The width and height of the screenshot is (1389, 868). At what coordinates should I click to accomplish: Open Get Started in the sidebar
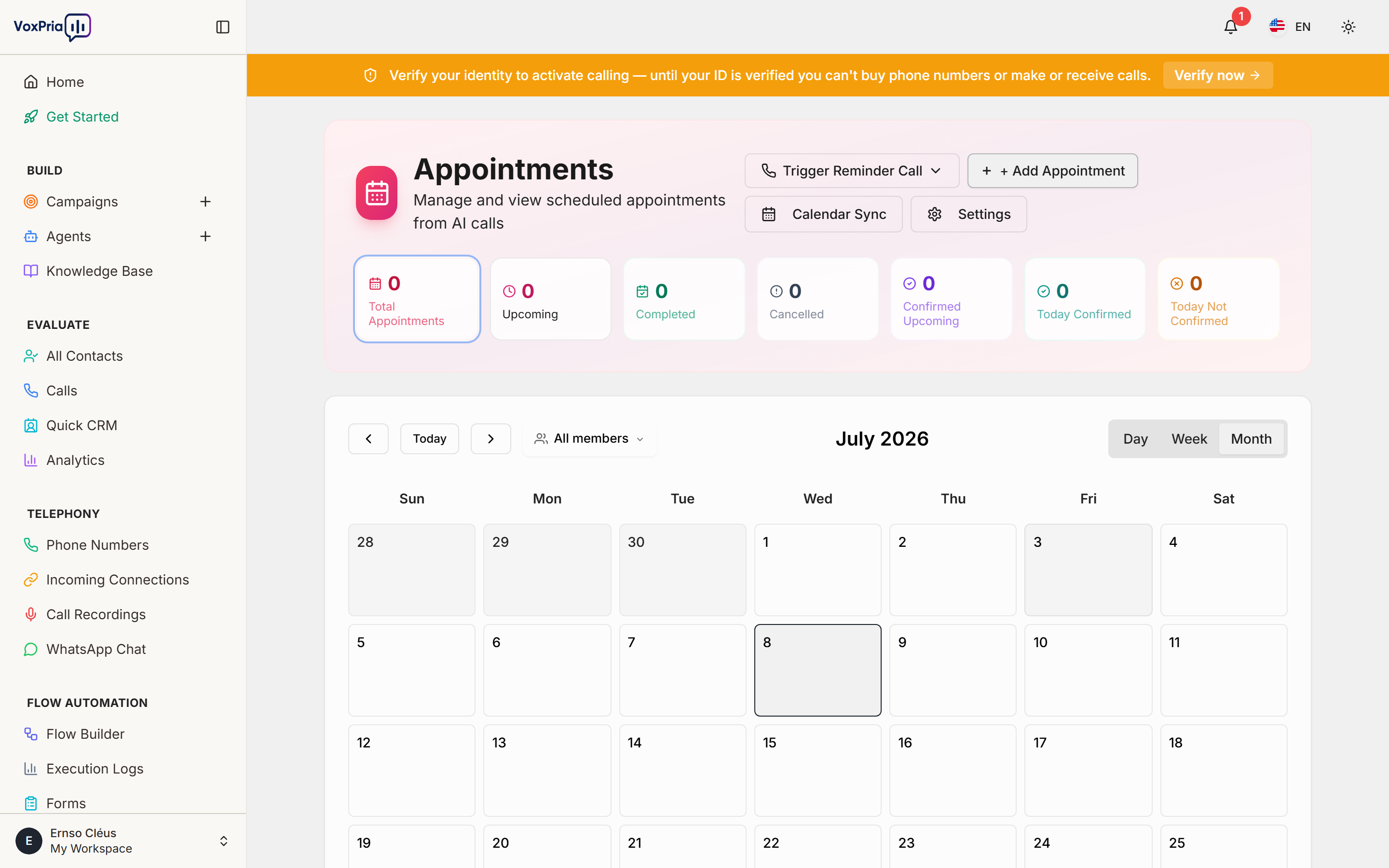122,117
